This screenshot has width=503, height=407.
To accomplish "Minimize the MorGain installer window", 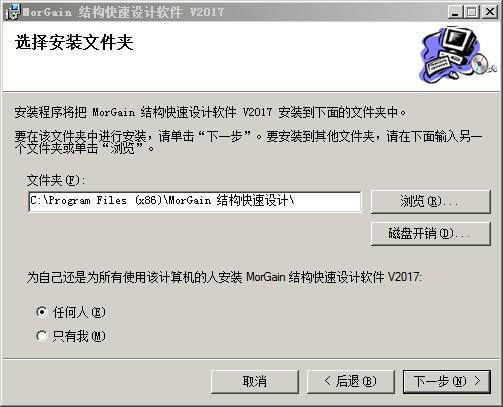I will (455, 12).
